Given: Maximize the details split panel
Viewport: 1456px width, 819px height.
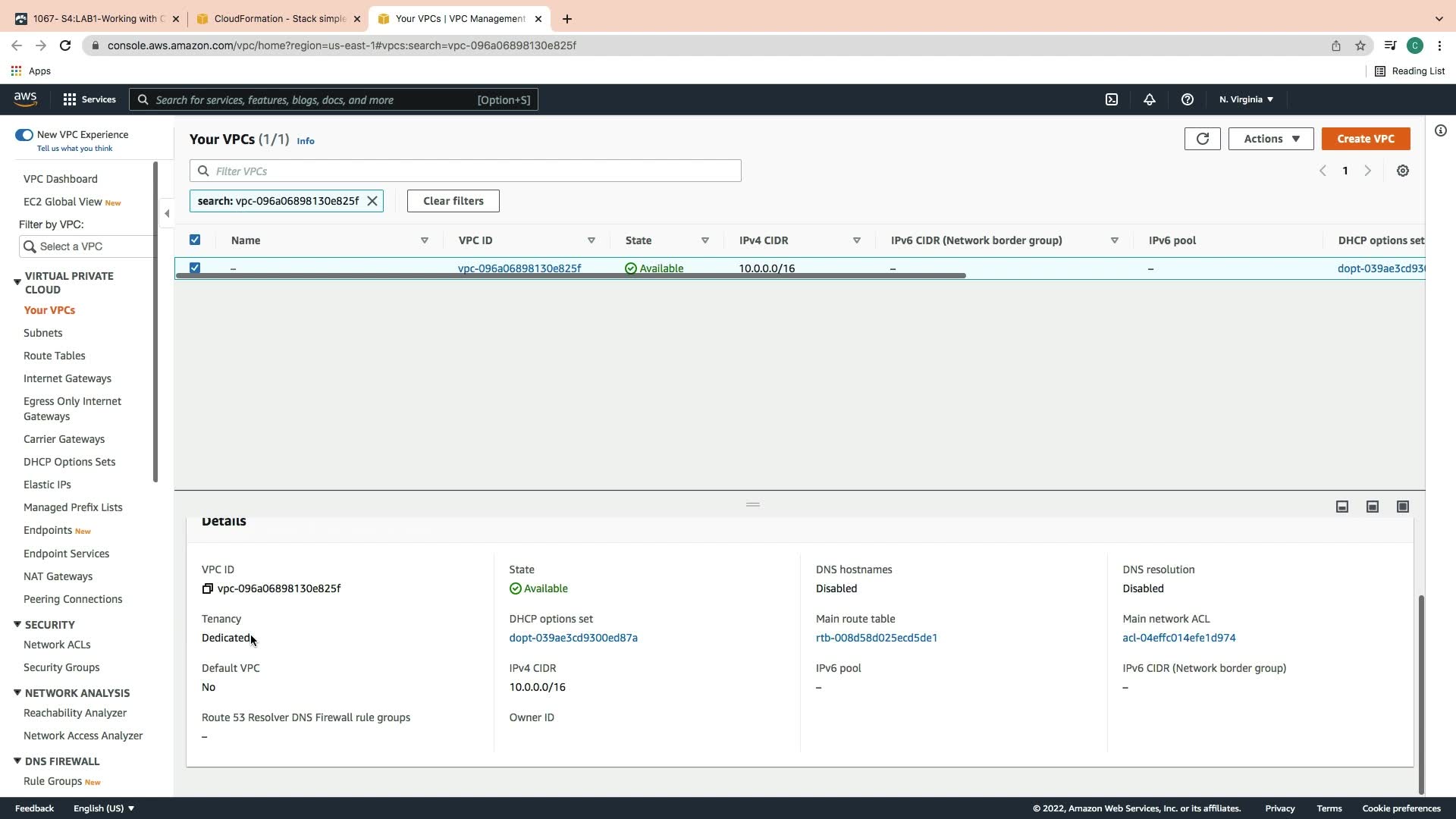Looking at the screenshot, I should click(x=1403, y=507).
